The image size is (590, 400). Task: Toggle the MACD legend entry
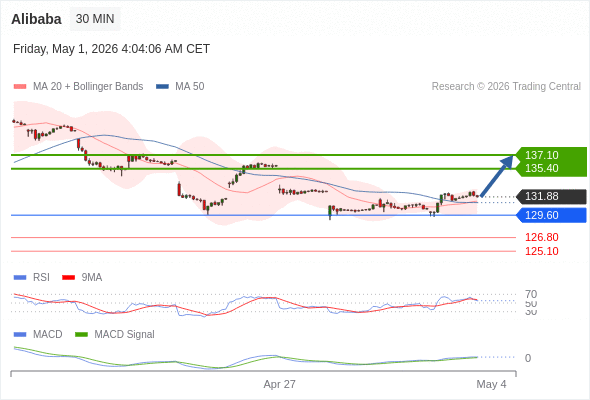[x=38, y=334]
